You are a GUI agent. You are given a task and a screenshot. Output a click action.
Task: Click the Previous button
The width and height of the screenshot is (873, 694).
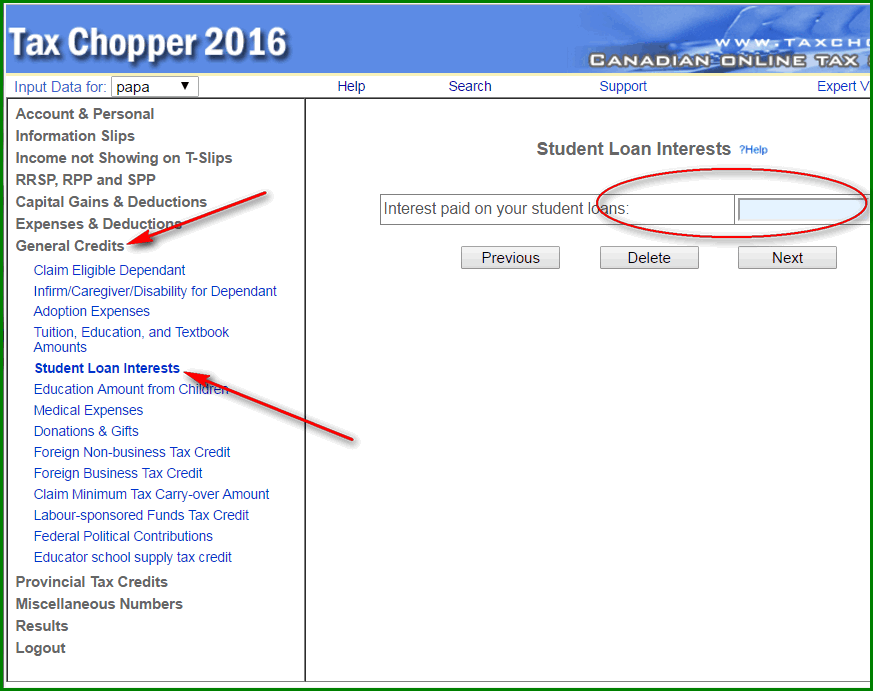pos(510,258)
